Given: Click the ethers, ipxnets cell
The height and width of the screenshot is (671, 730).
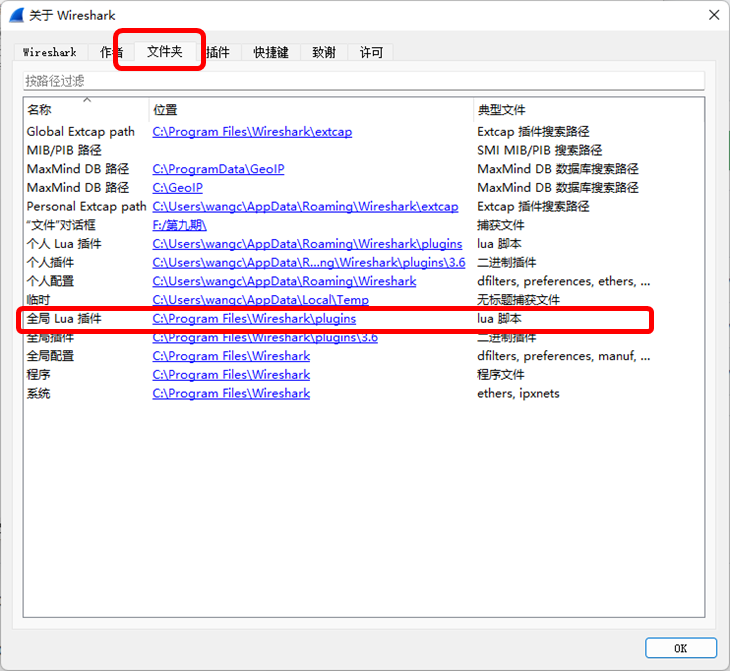Looking at the screenshot, I should click(518, 393).
